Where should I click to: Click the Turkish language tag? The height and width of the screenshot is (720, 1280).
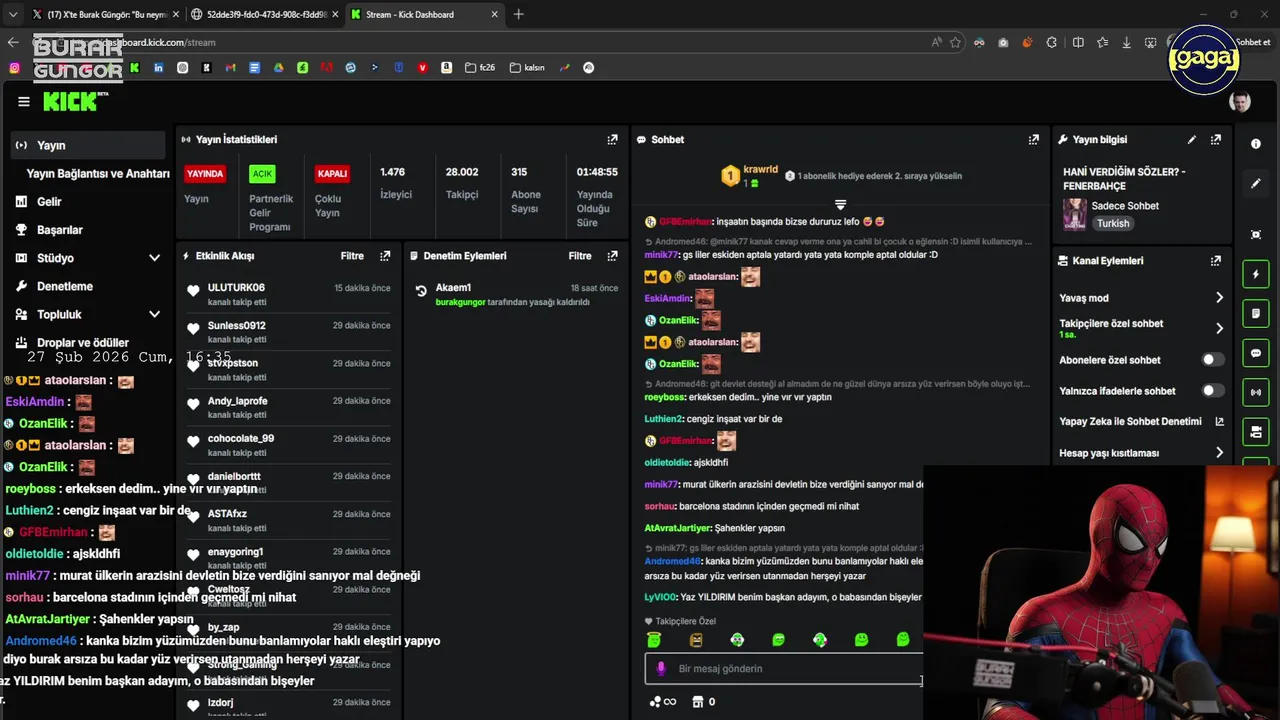(1113, 224)
